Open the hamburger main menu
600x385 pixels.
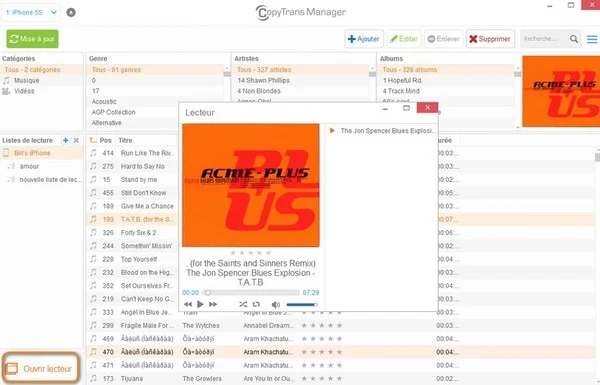592,39
